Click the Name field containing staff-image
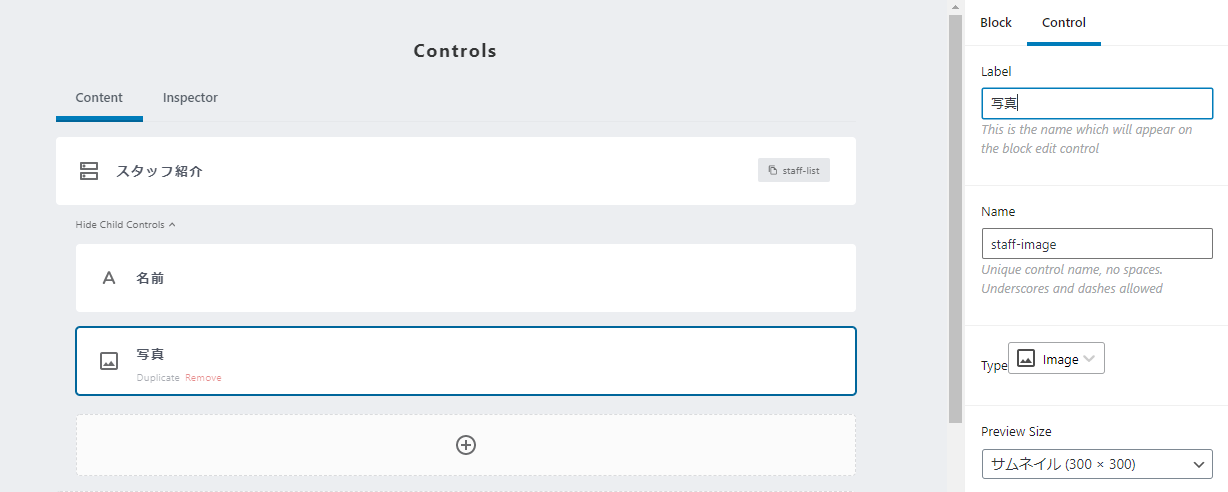Screen dimensions: 1228x492 coord(1097,244)
